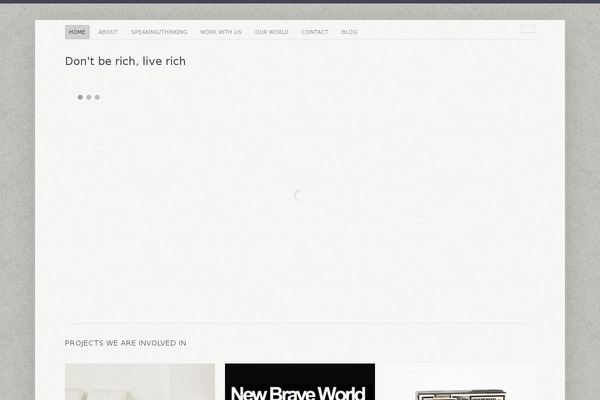Screen dimensions: 600x400
Task: Navigate to the Contact page
Action: point(315,32)
